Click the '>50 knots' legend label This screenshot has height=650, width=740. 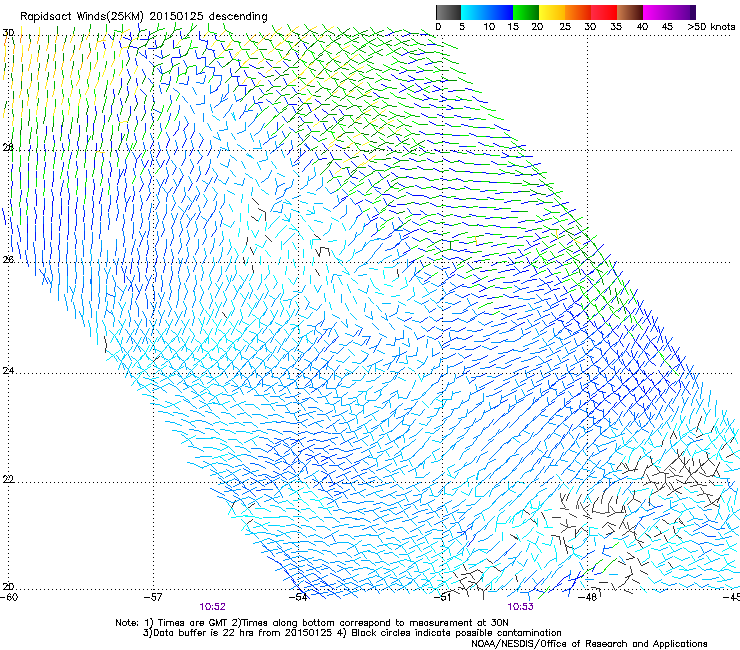(x=711, y=27)
